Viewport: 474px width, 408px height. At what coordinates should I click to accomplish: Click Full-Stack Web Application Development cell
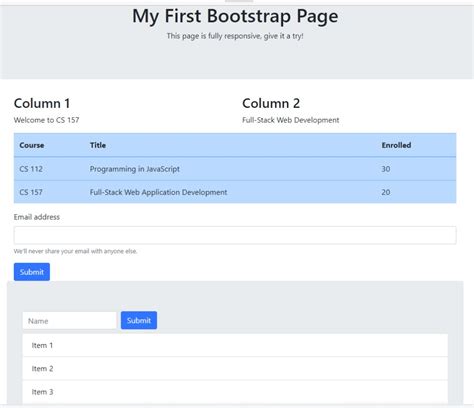158,192
